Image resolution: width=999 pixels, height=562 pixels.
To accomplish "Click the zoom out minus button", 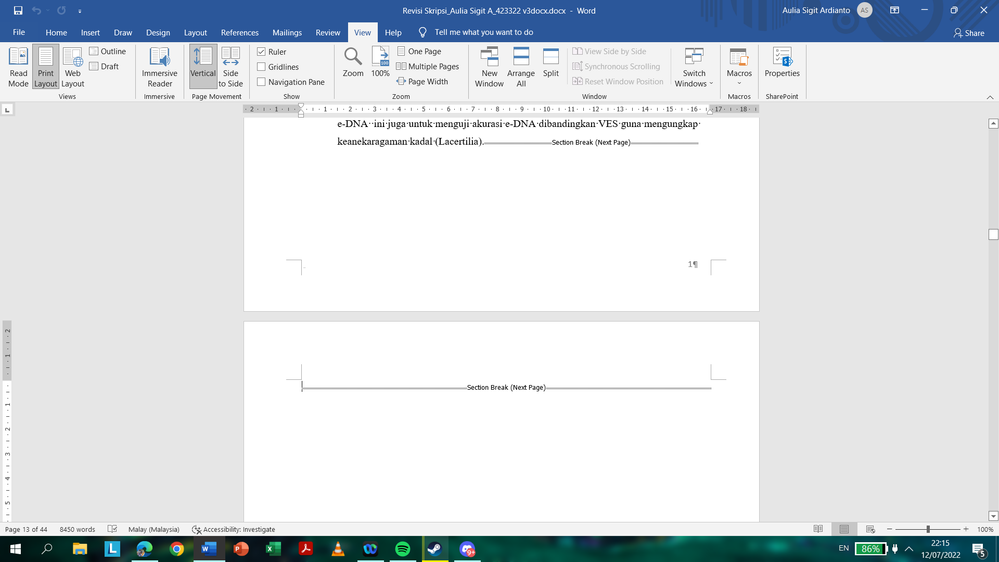I will [x=889, y=530].
